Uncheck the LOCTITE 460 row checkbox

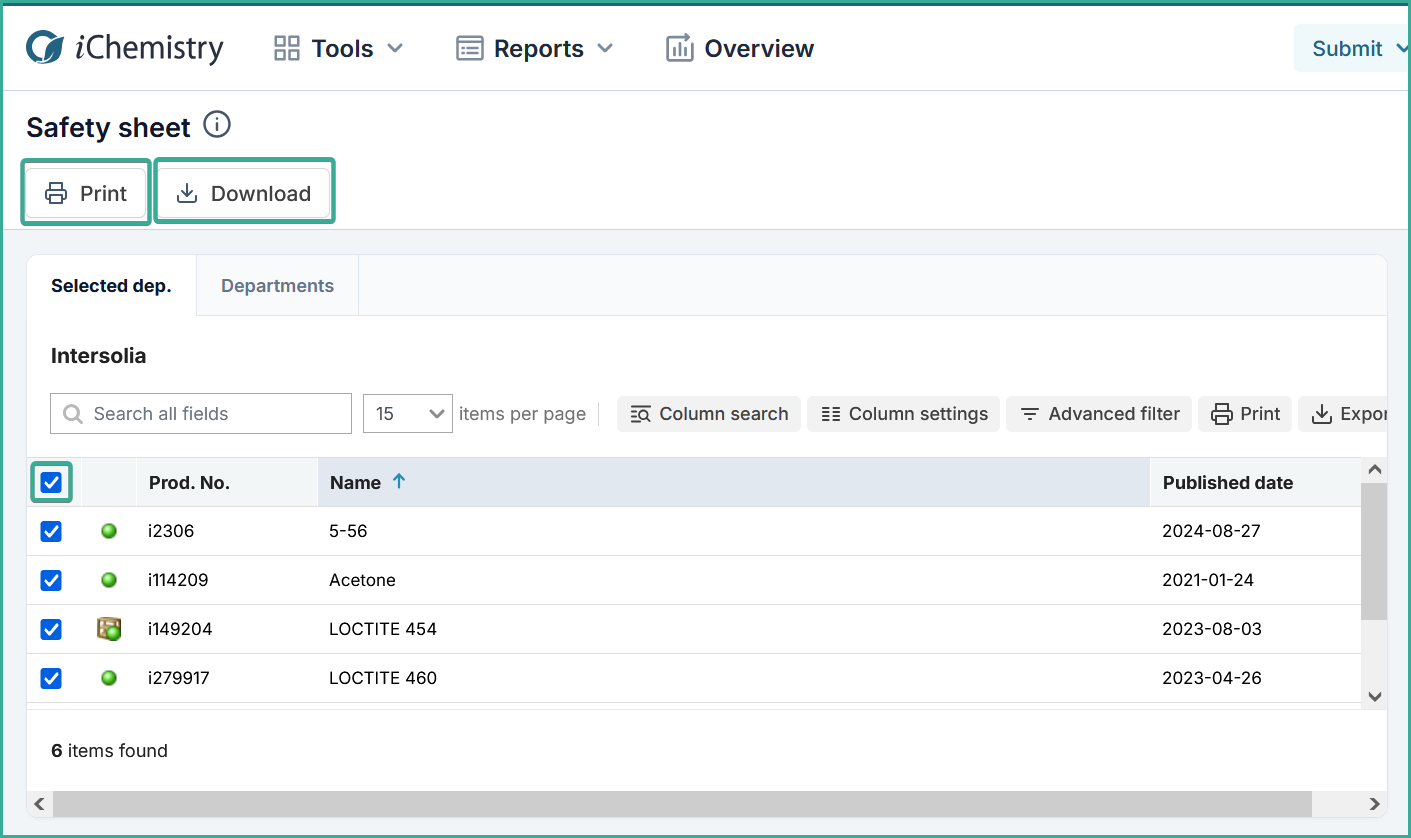coord(51,678)
